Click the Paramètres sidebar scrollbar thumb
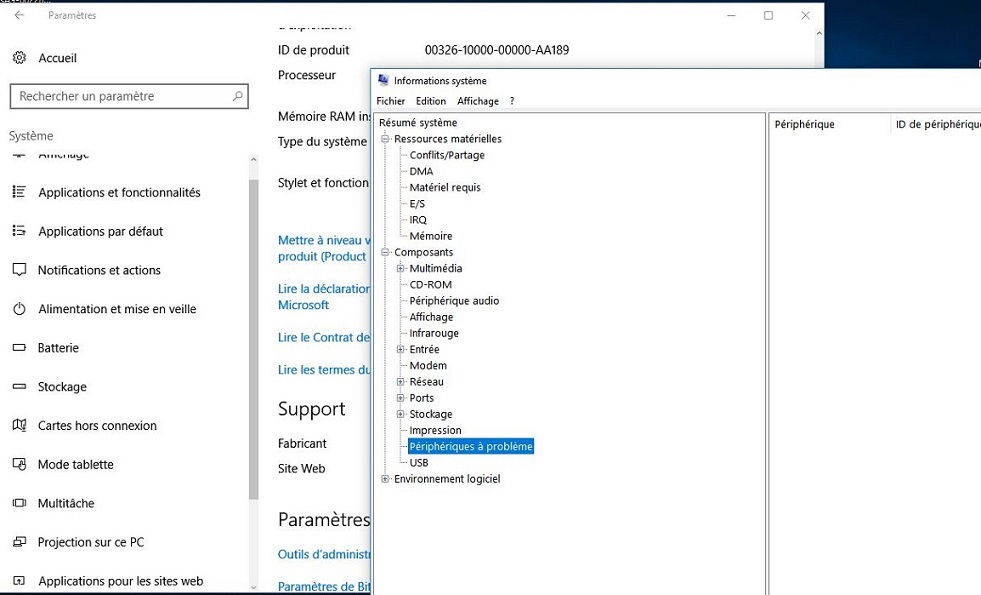981x595 pixels. 253,338
